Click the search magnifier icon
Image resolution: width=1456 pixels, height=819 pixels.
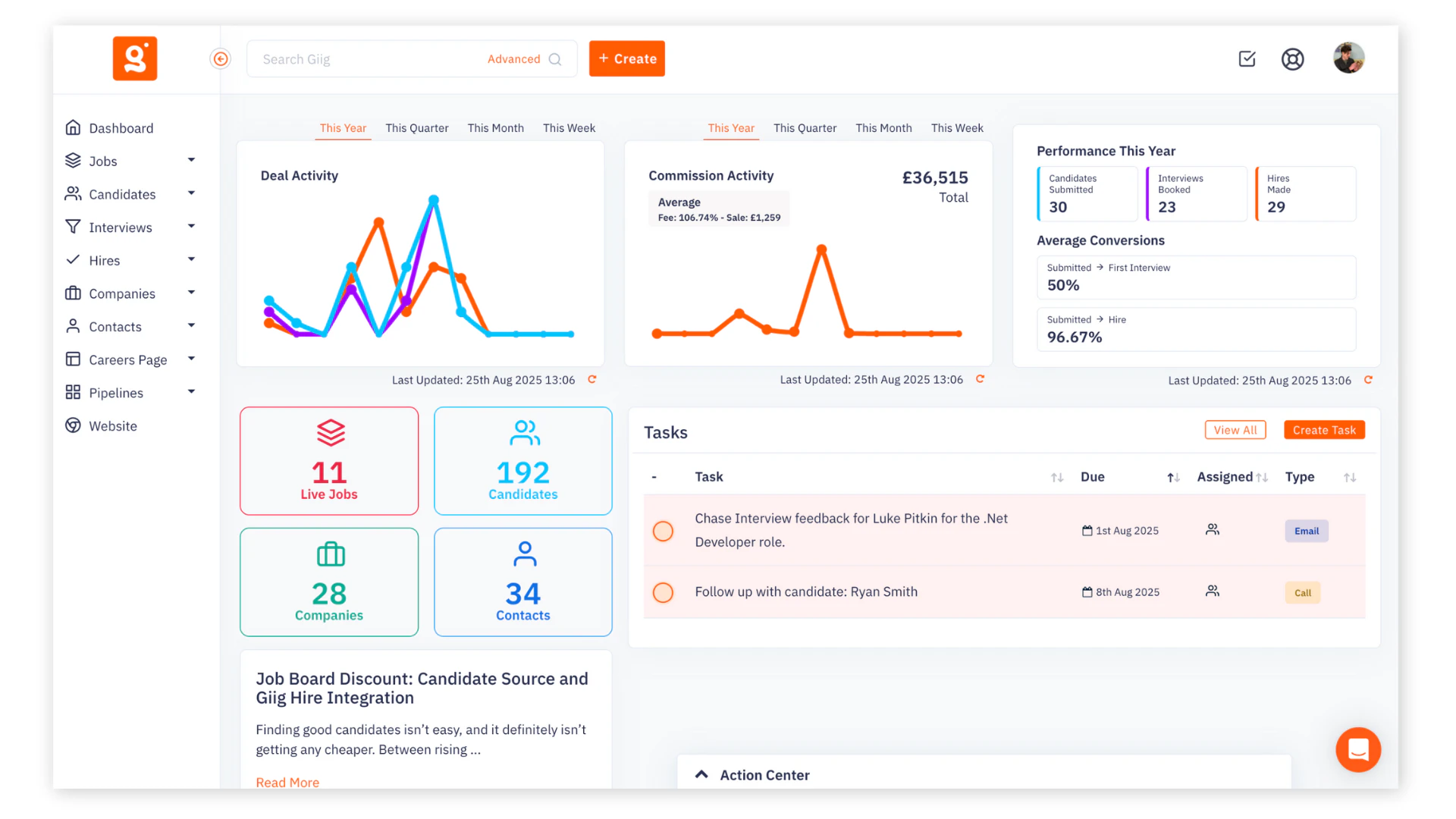tap(555, 59)
